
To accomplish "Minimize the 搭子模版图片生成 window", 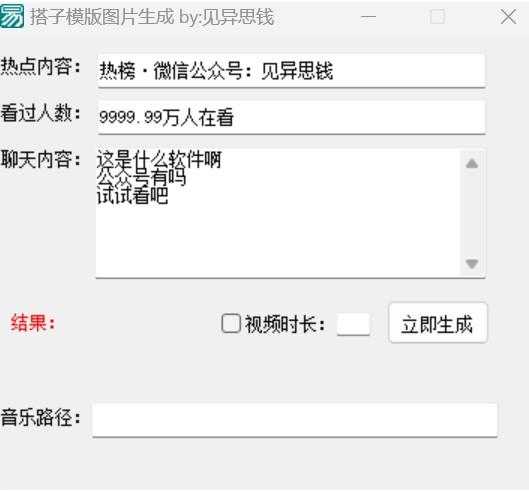I will [368, 17].
